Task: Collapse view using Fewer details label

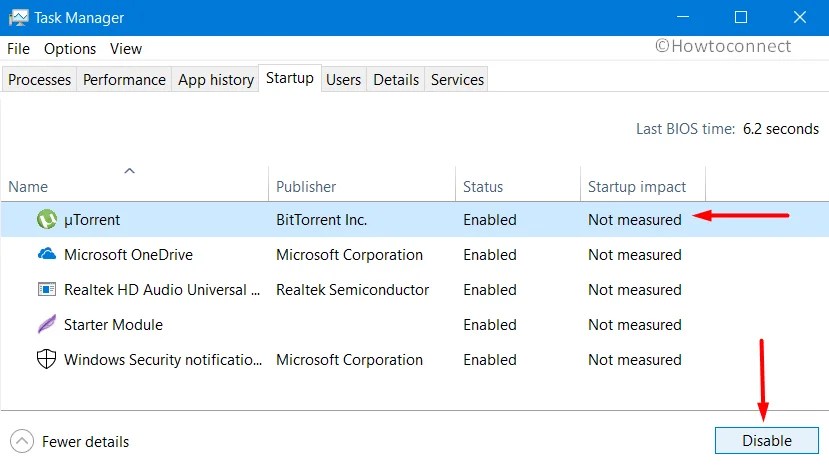Action: point(85,442)
